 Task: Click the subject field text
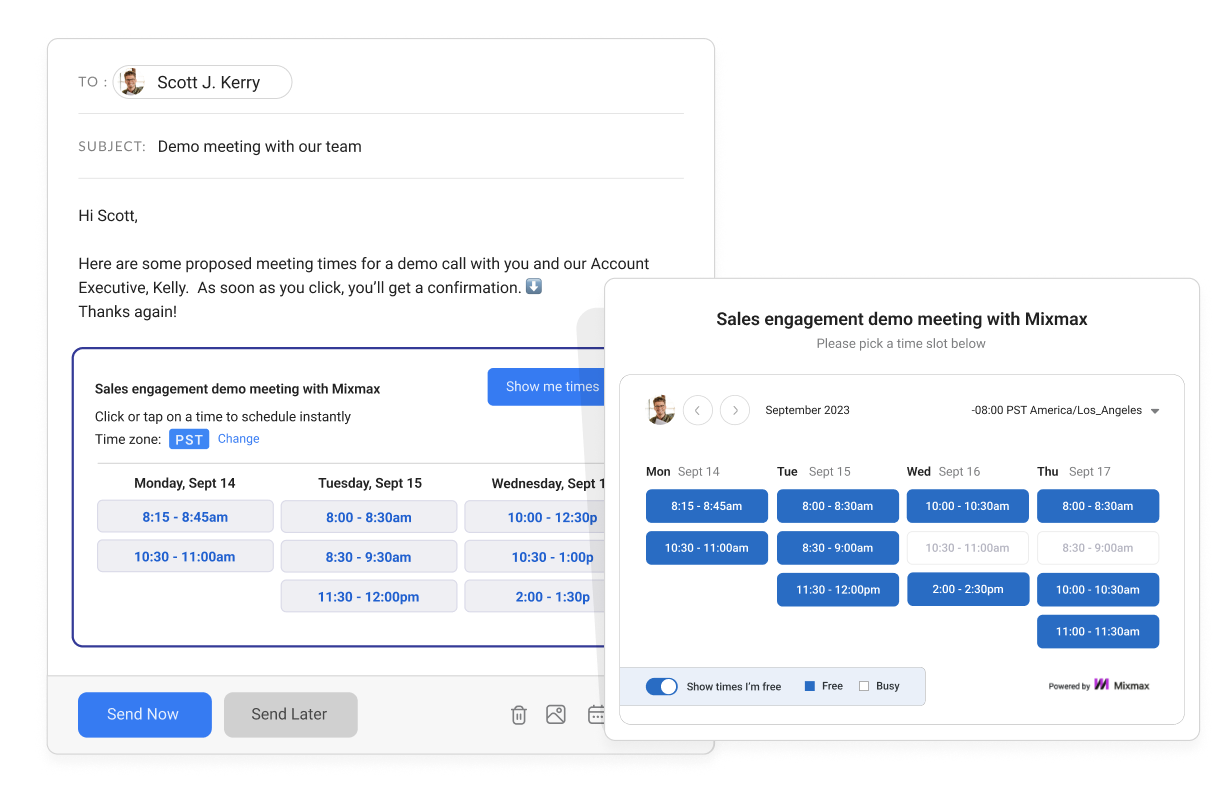coord(260,146)
